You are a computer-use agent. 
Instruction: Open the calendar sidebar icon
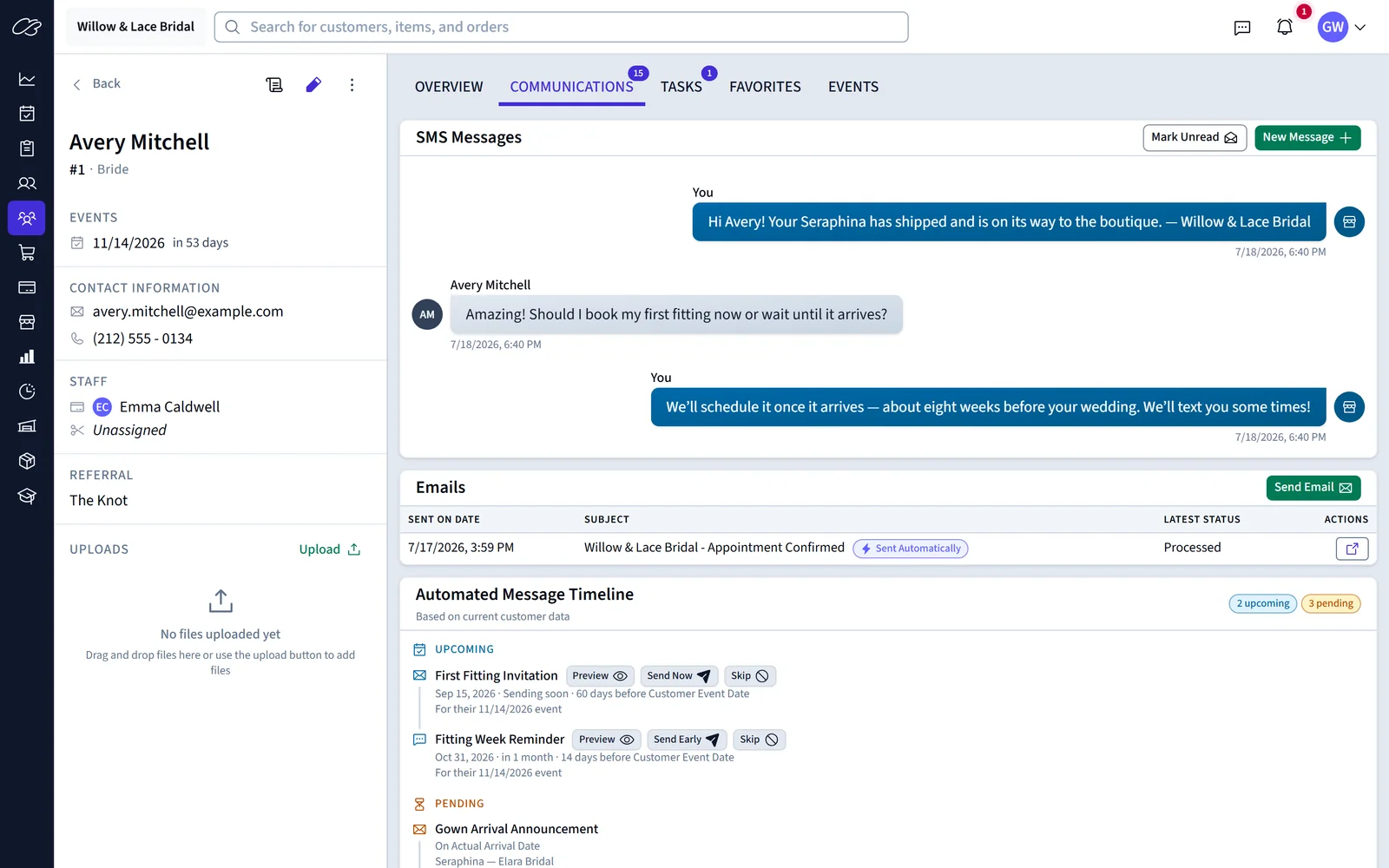coord(27,114)
